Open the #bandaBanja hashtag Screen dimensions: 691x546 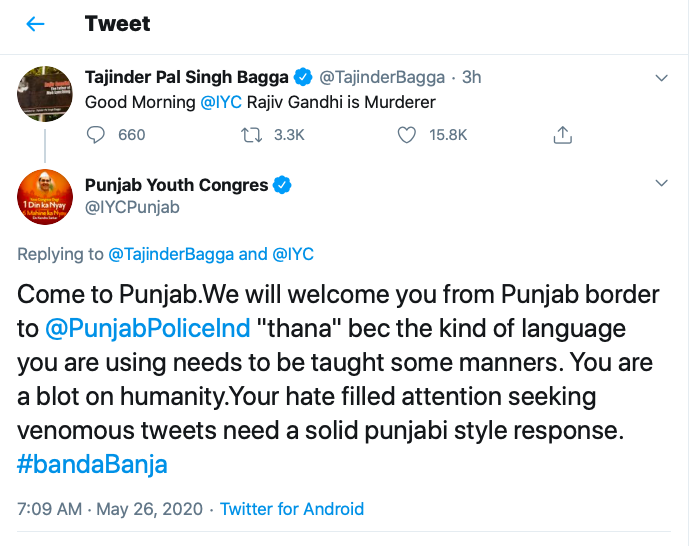[92, 464]
